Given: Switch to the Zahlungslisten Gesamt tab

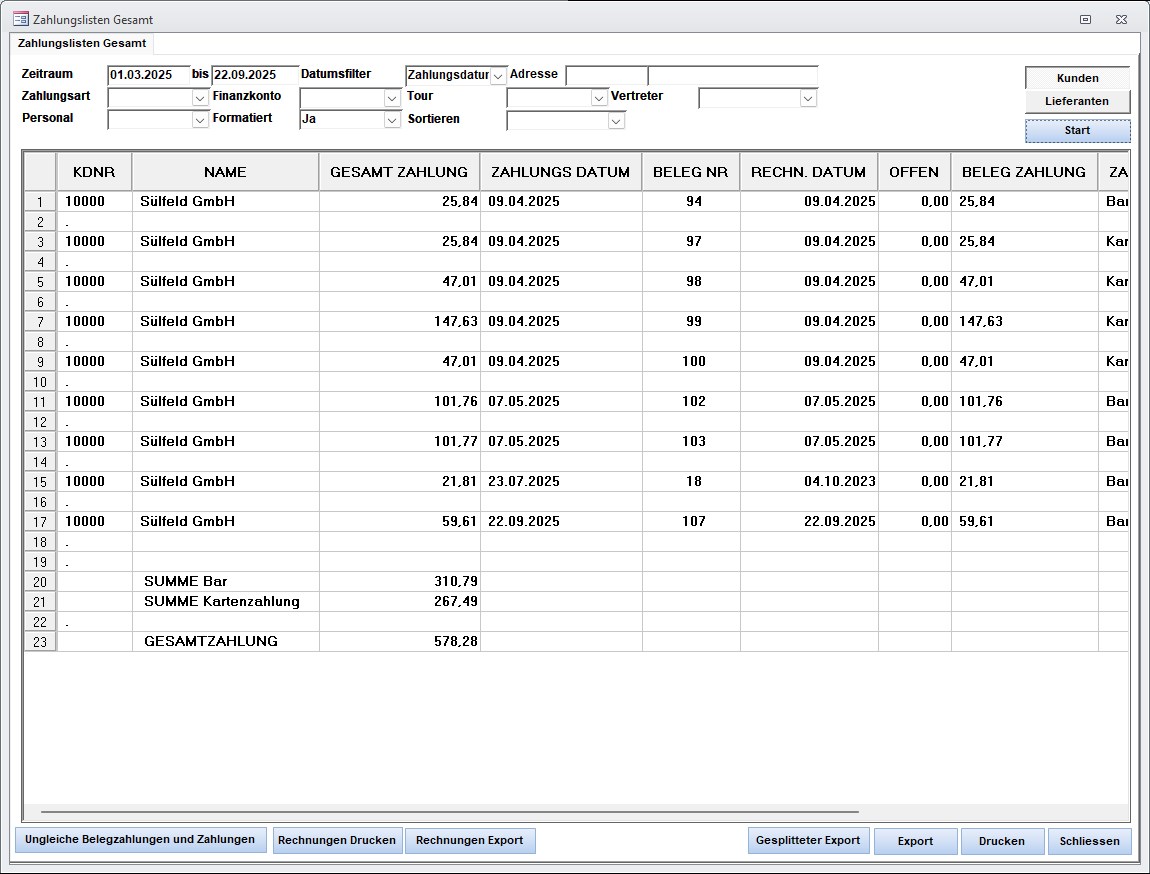Looking at the screenshot, I should pyautogui.click(x=82, y=43).
